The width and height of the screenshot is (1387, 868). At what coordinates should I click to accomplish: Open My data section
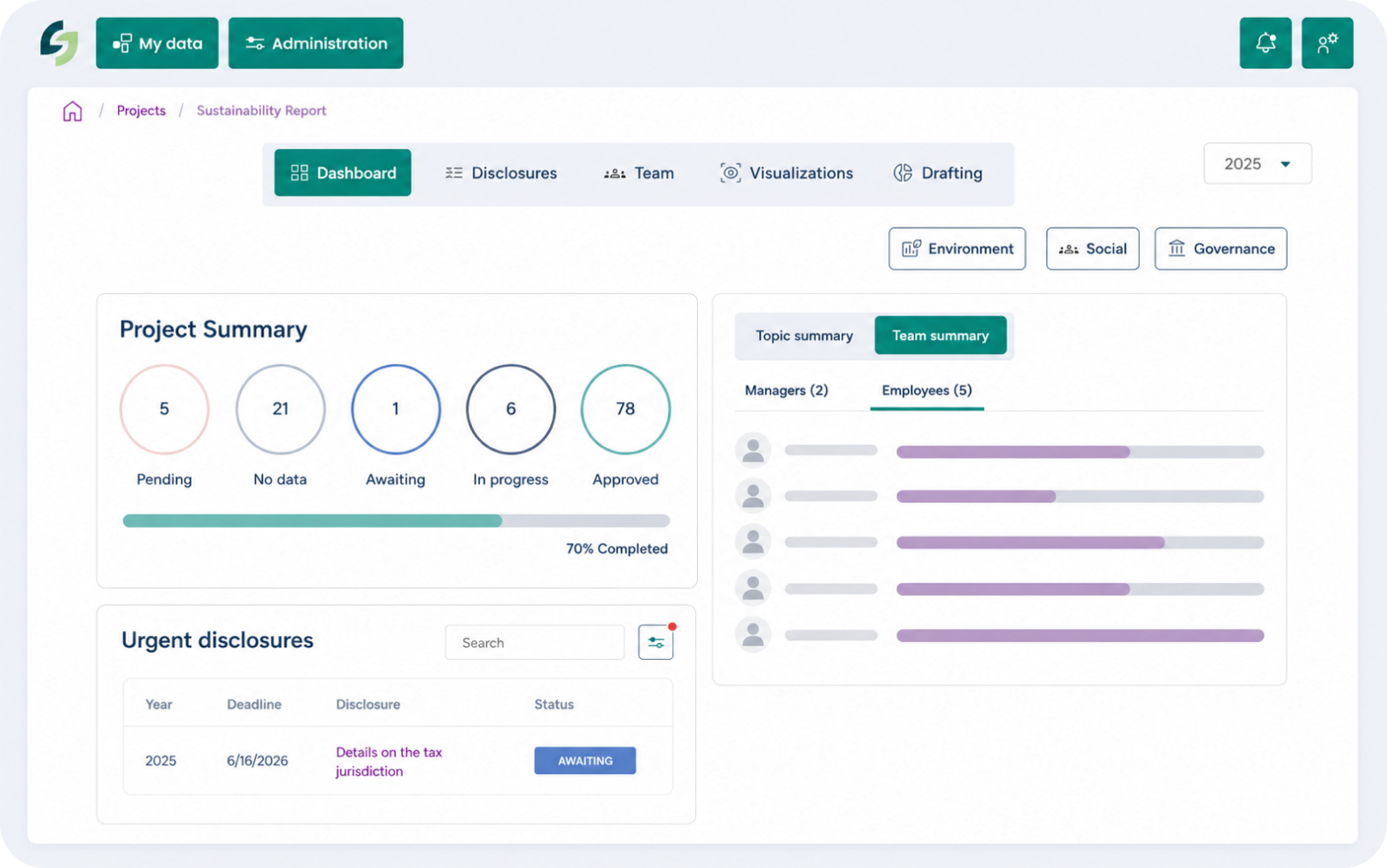157,43
